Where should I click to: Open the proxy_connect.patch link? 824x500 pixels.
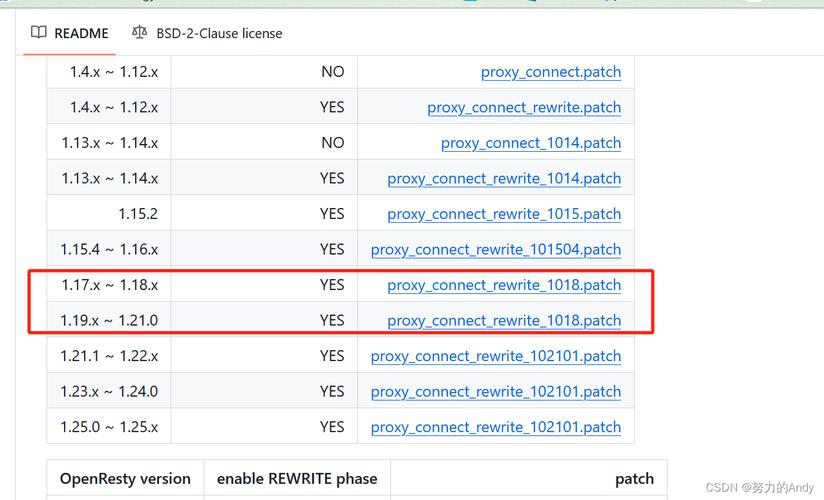[550, 72]
